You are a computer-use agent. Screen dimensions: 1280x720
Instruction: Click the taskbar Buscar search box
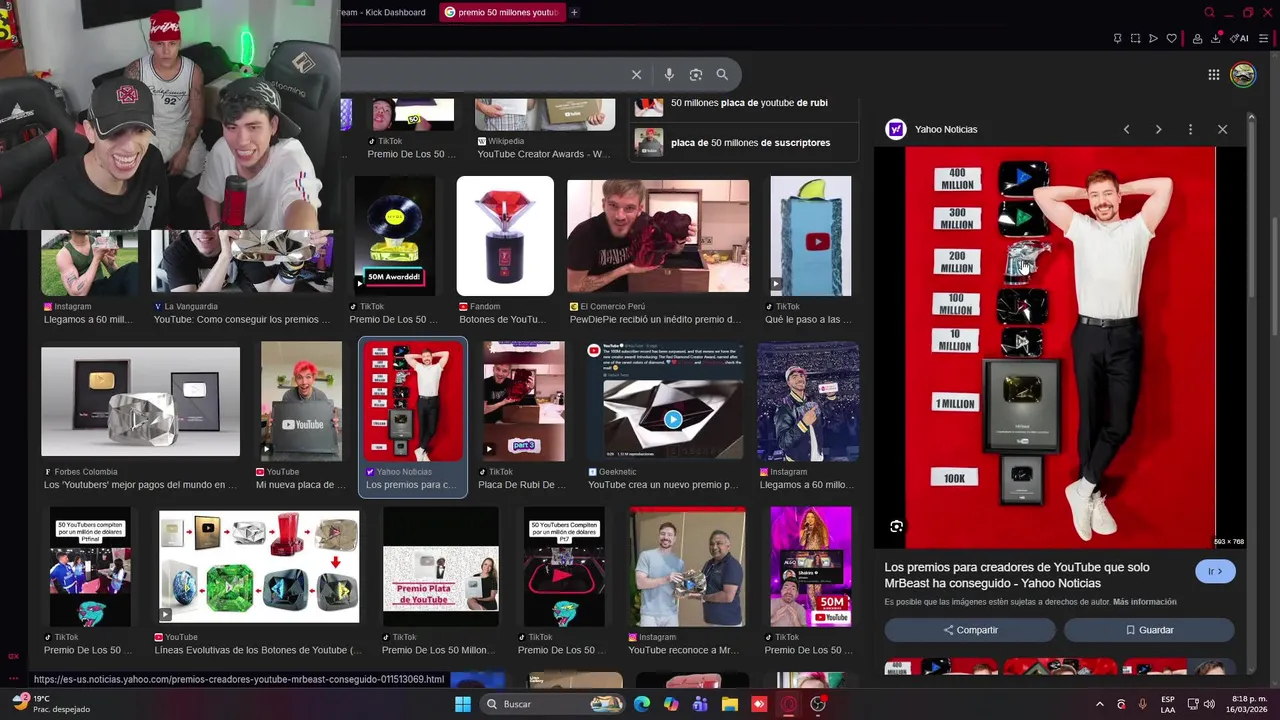(x=553, y=704)
